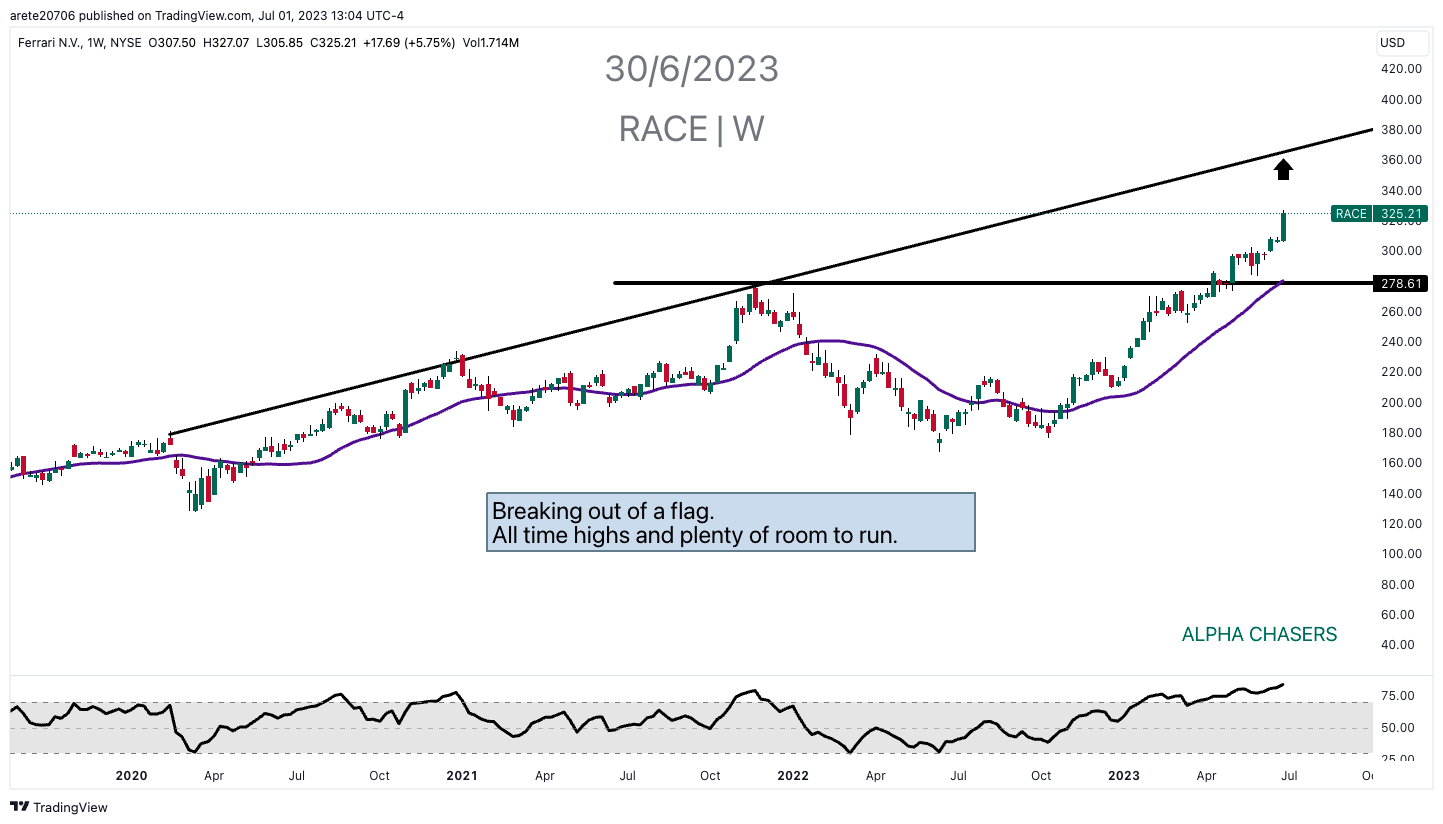This screenshot has width=1443, height=824.
Task: Click the 400.00 price axis label
Action: (1401, 99)
